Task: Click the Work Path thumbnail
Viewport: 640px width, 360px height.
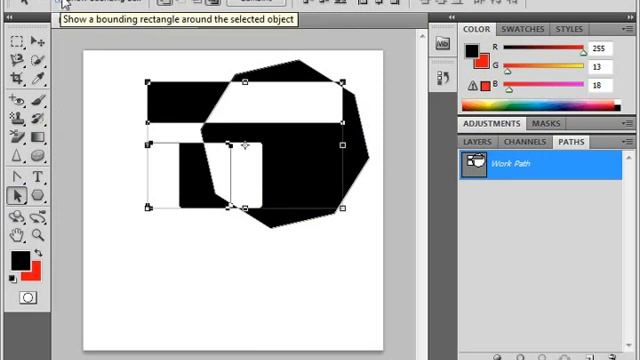Action: coord(474,164)
